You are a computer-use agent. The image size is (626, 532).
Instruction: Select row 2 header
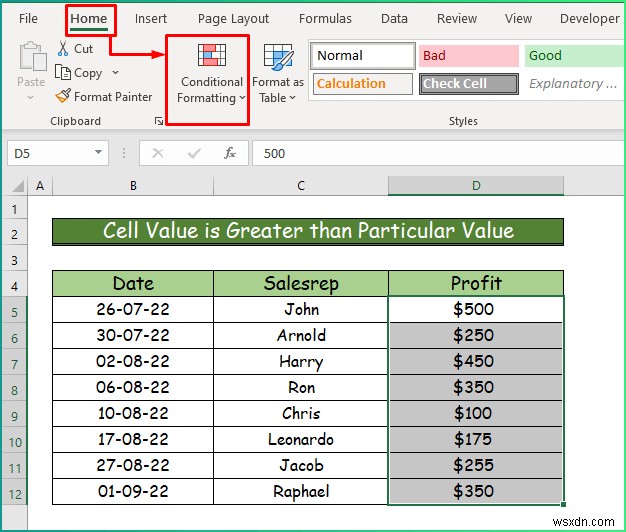click(15, 234)
